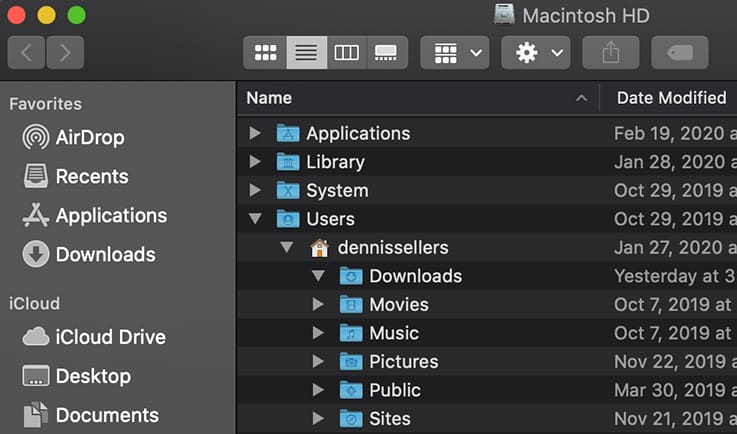This screenshot has width=737, height=434.
Task: Sort by the Date Modified column header
Action: pyautogui.click(x=670, y=98)
